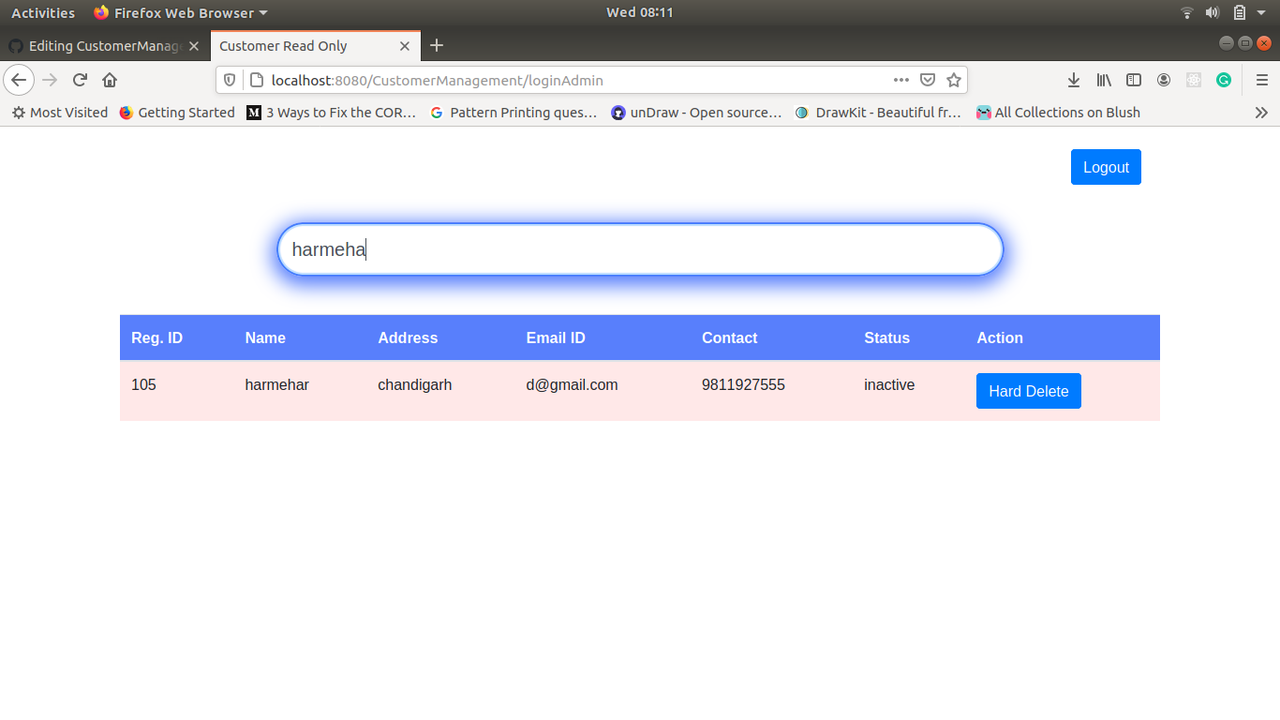Click the React DevTools extension icon
The height and width of the screenshot is (720, 1280).
1193,80
